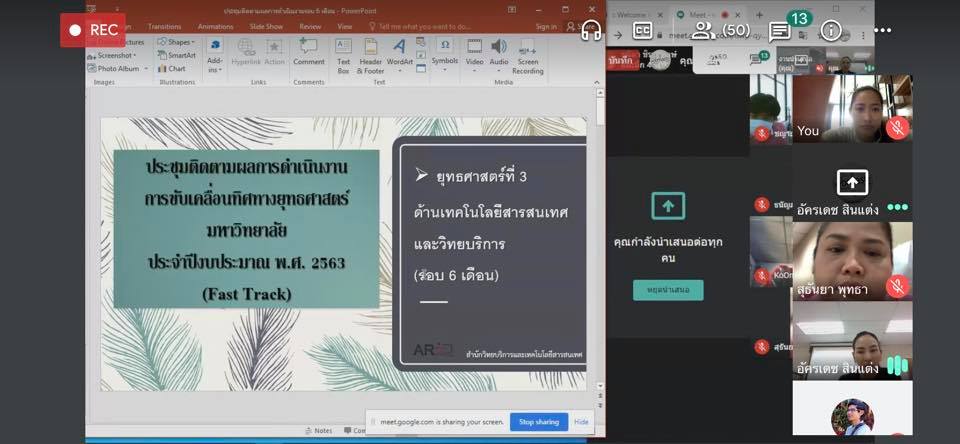Screen dimensions: 960x444
Task: Open the chat with 13 unread messages
Action: click(x=781, y=31)
